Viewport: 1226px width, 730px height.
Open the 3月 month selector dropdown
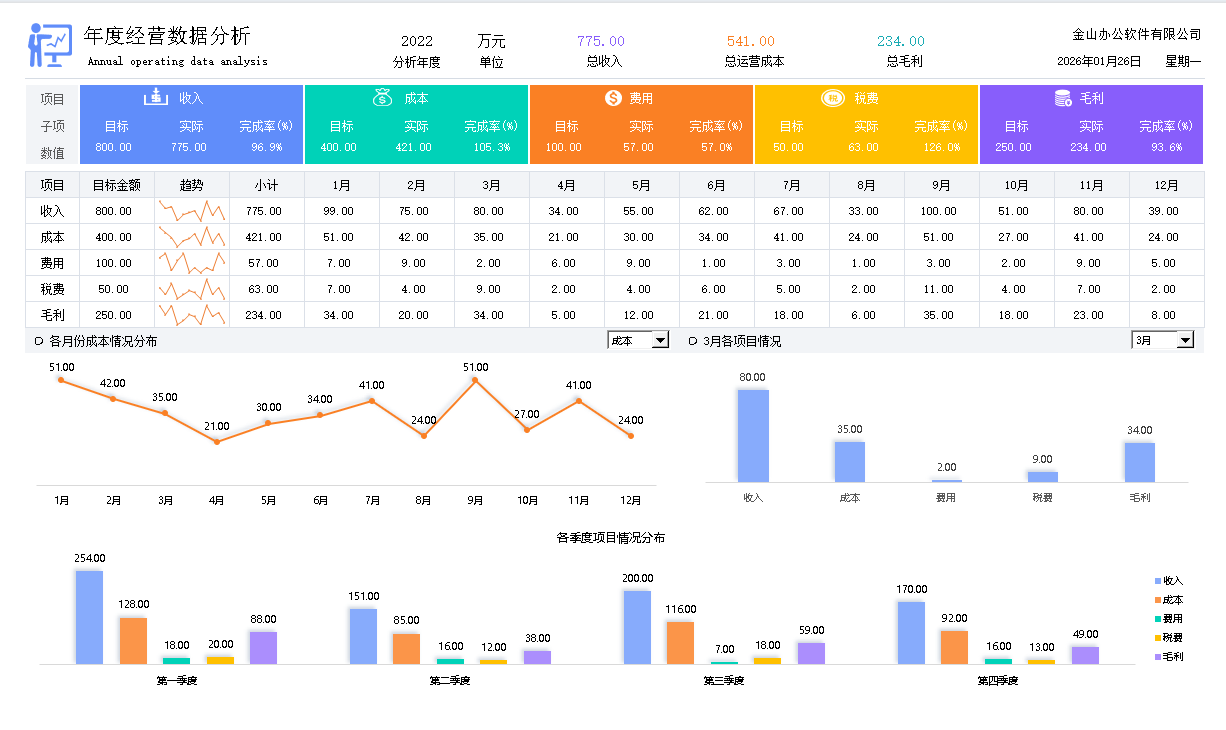pos(1185,340)
